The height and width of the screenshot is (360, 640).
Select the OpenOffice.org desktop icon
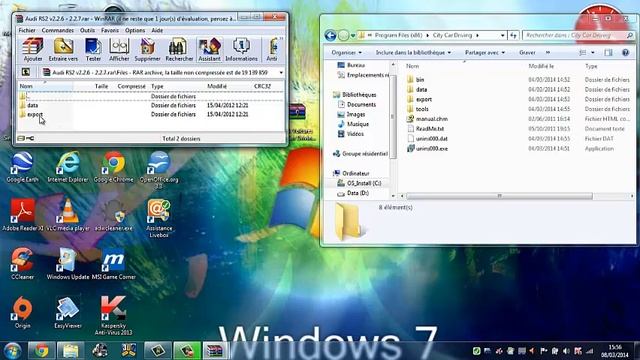159,169
